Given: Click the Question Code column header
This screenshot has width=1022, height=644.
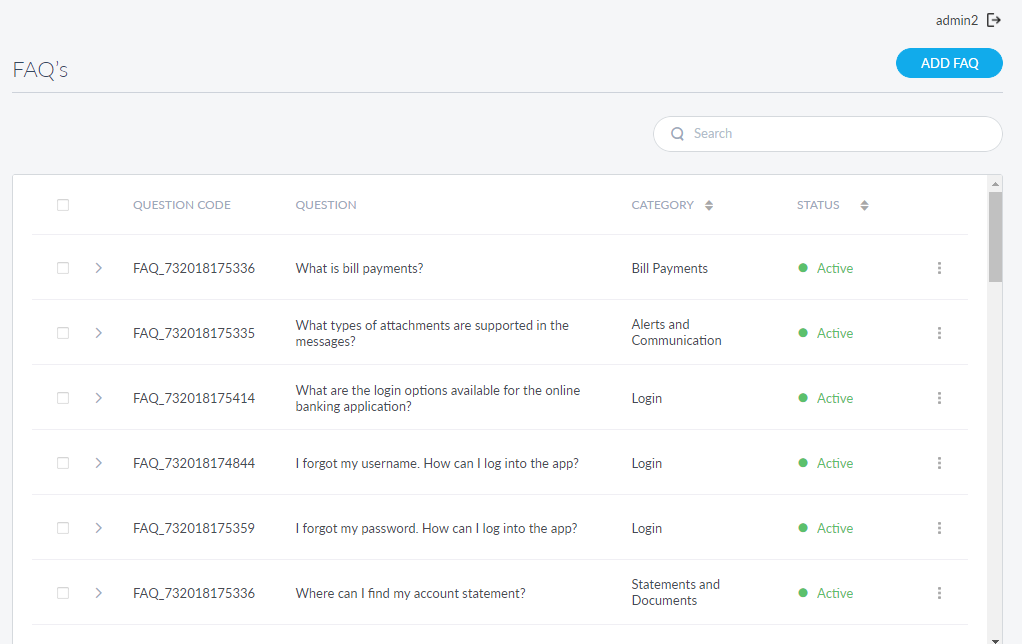Looking at the screenshot, I should [x=182, y=205].
